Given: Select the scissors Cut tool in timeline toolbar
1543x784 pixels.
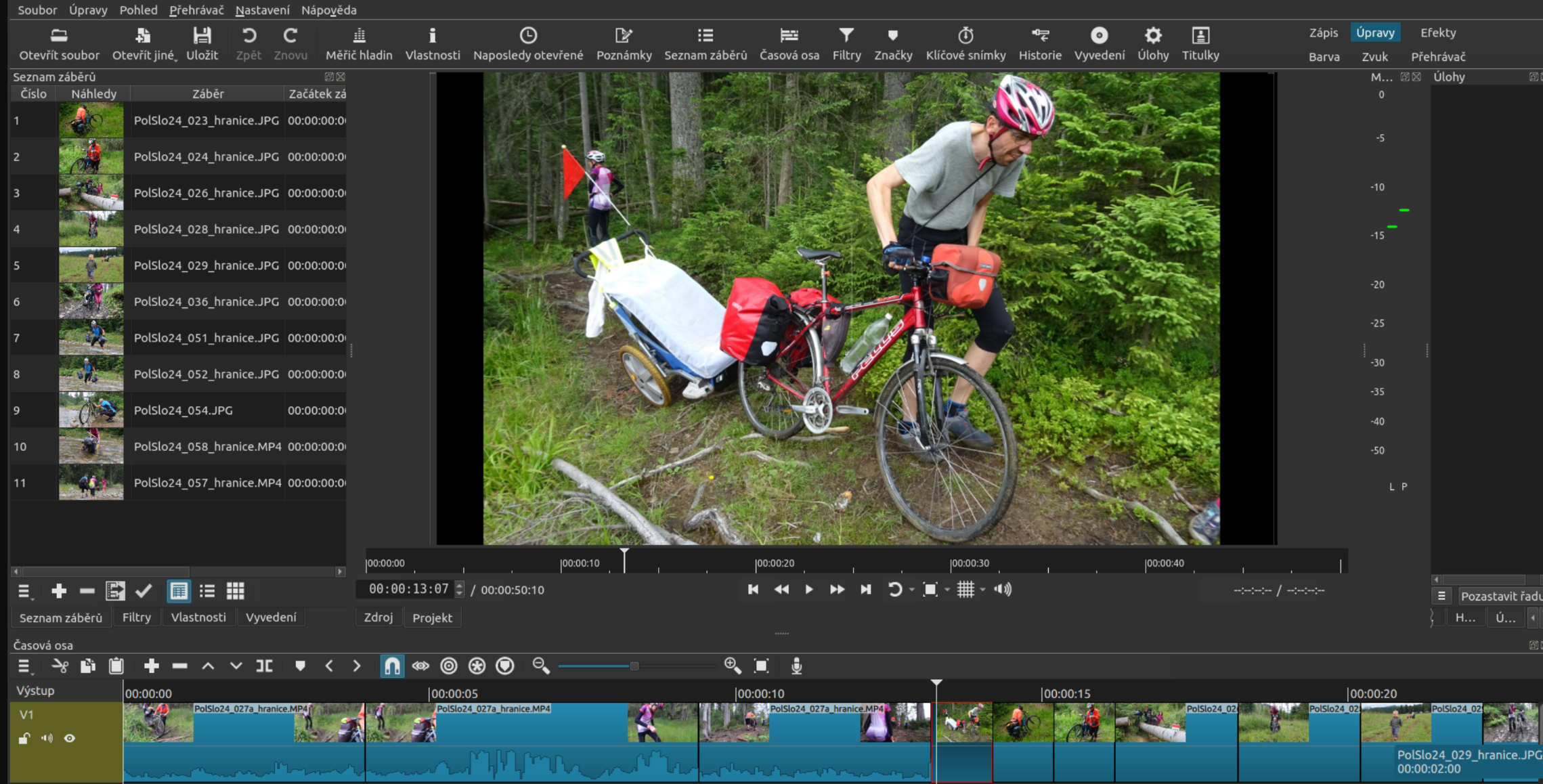Looking at the screenshot, I should click(x=61, y=666).
